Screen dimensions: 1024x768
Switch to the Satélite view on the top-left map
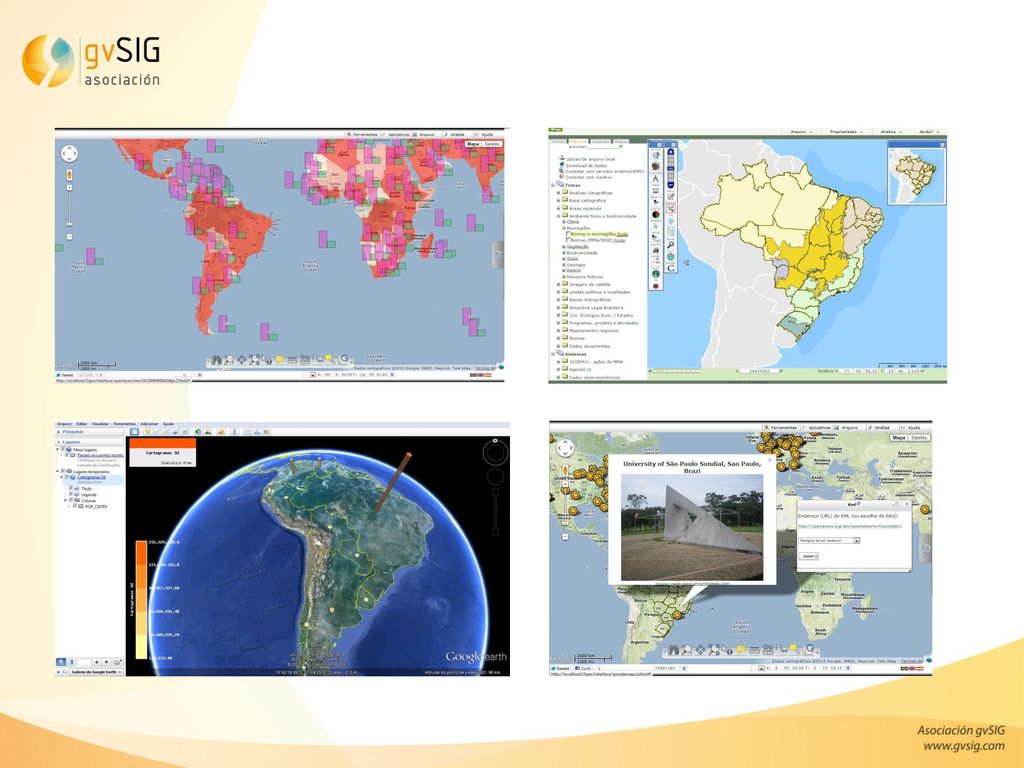492,144
